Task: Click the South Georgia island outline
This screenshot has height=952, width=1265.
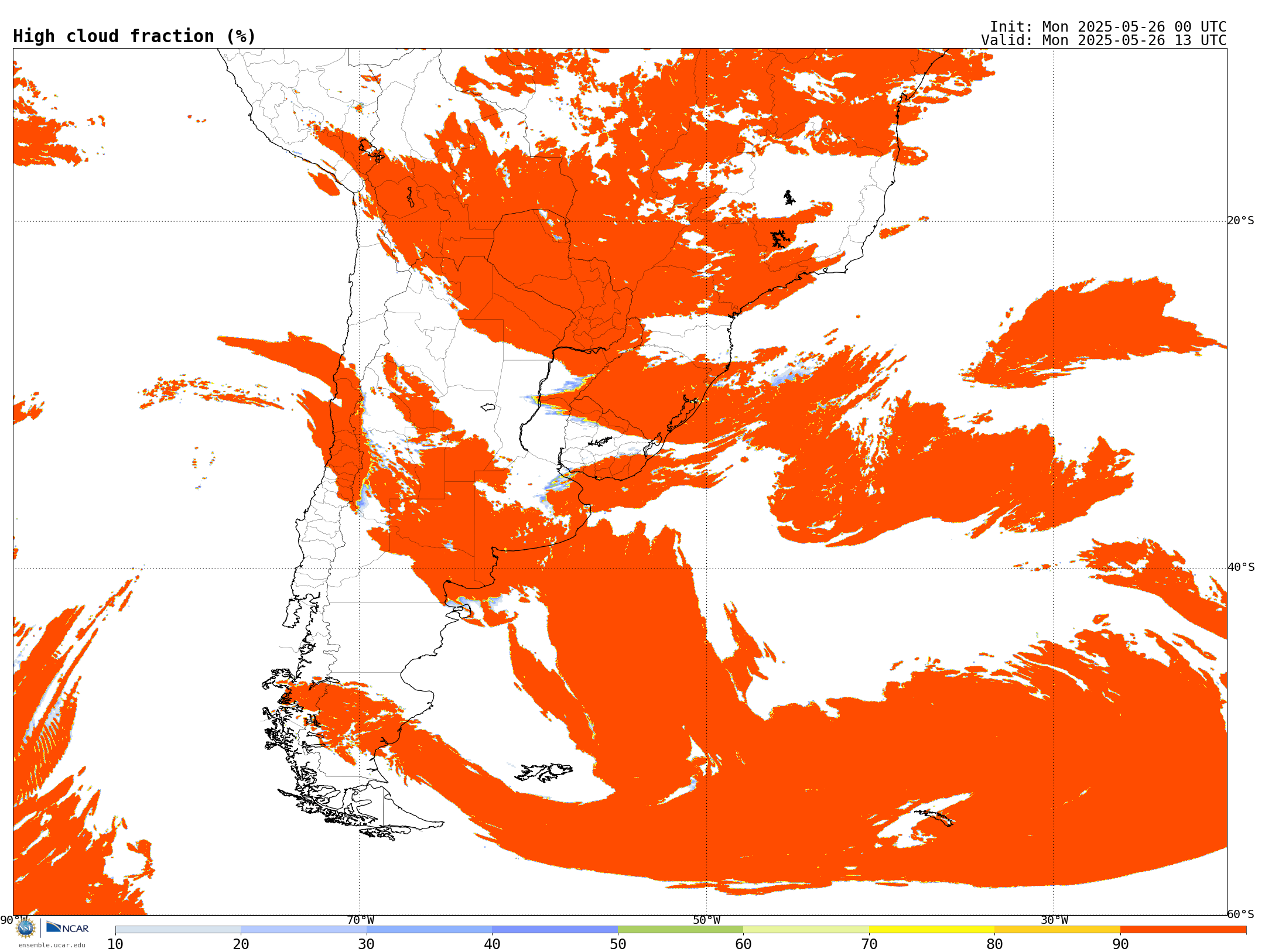Action: (935, 817)
